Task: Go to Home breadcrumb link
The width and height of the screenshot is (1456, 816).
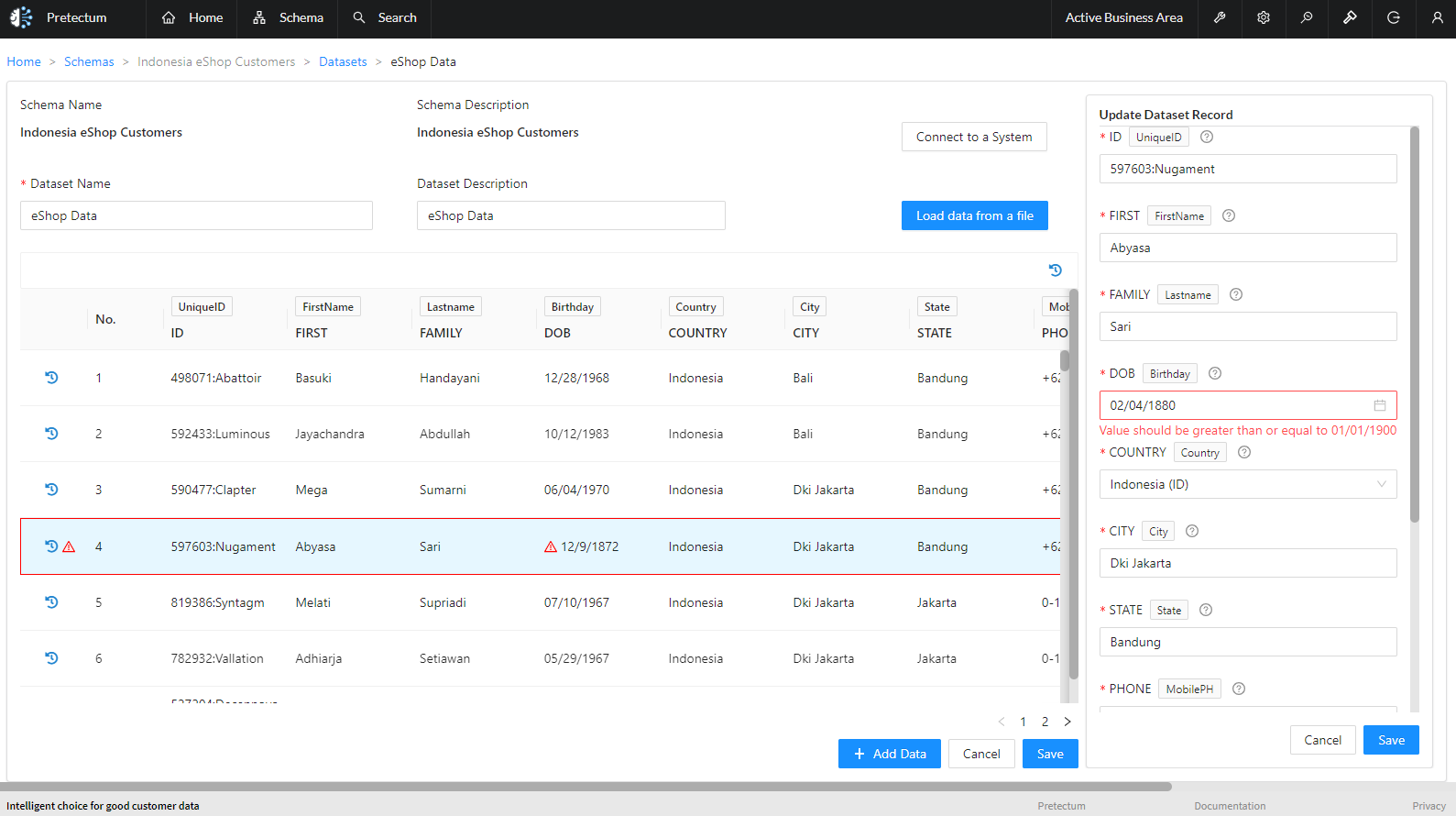Action: pyautogui.click(x=24, y=61)
